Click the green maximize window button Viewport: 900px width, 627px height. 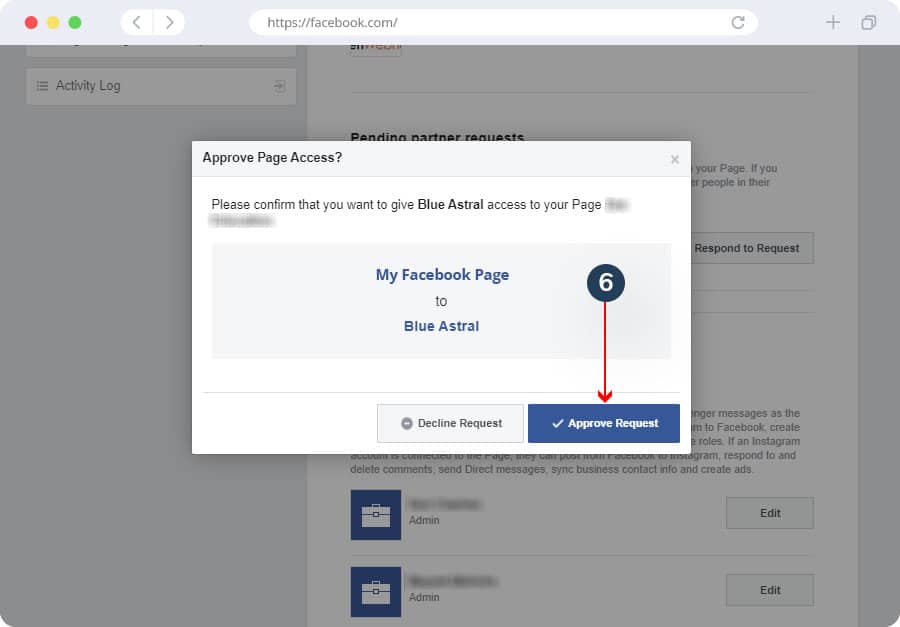[75, 22]
